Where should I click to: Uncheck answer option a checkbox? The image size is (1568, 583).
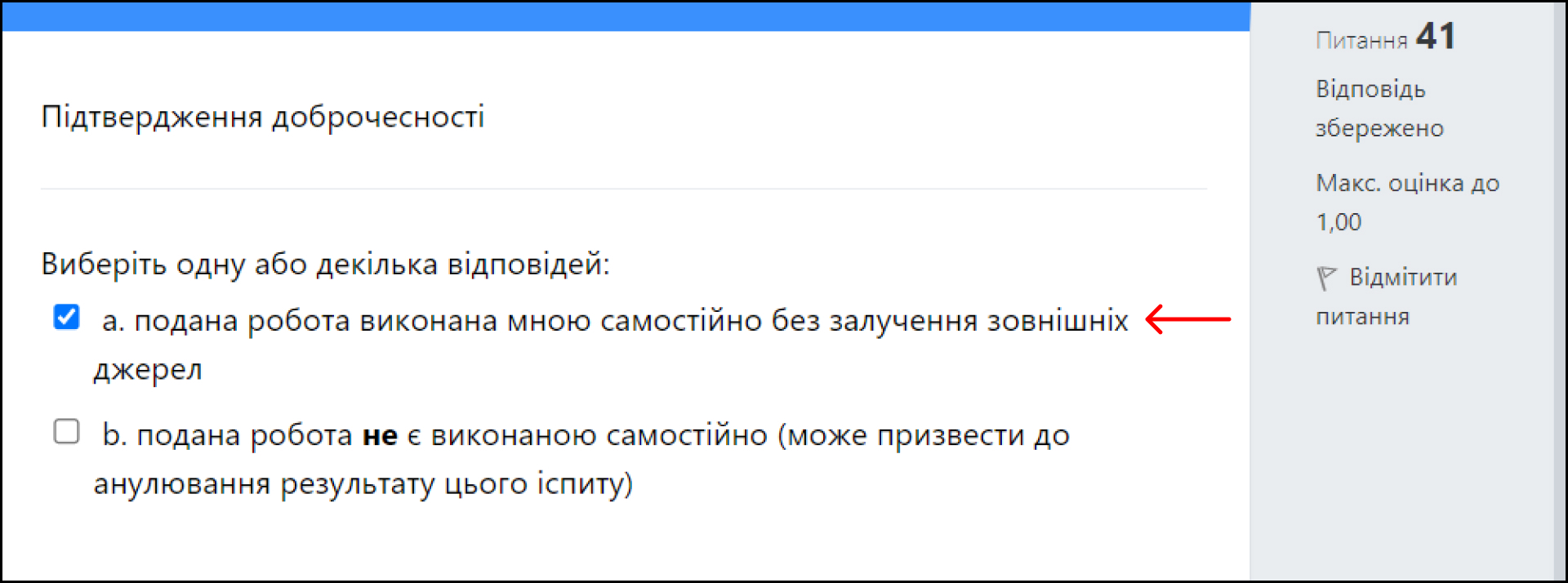tap(66, 317)
